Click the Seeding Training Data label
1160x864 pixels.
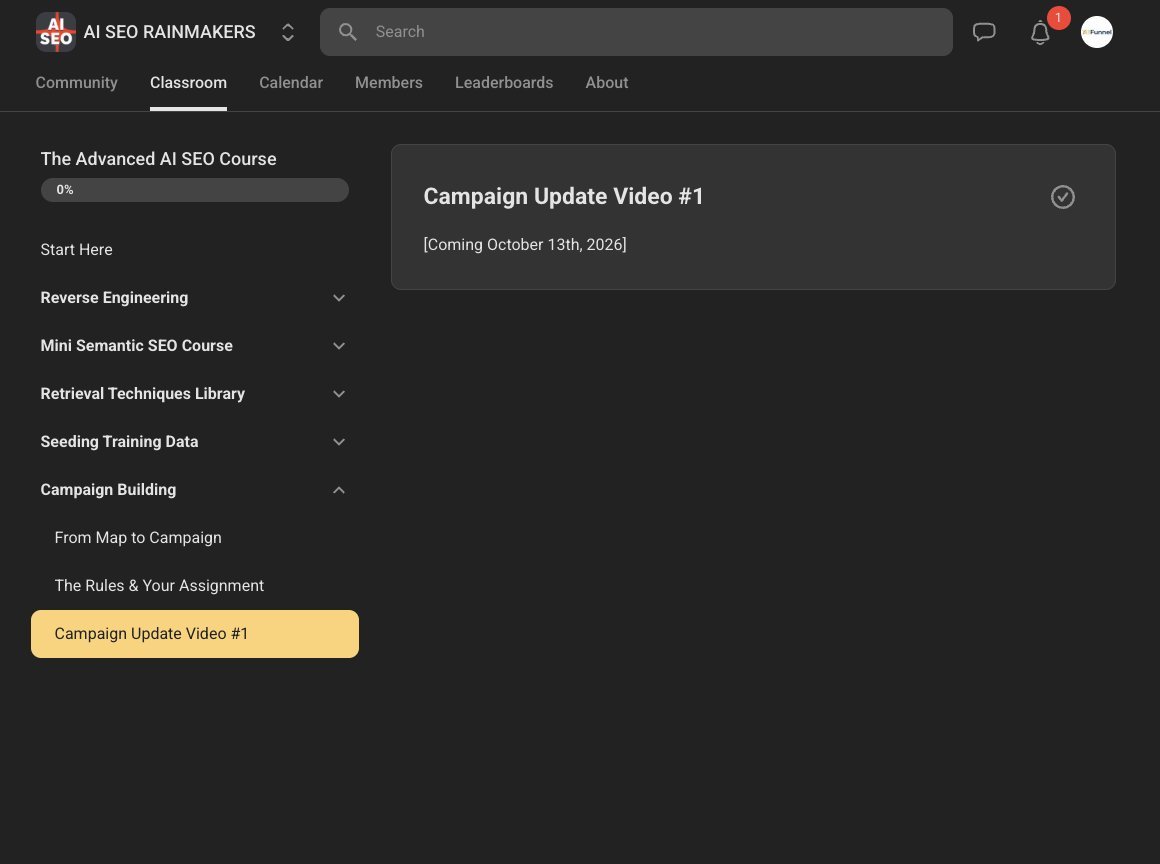pyautogui.click(x=119, y=442)
